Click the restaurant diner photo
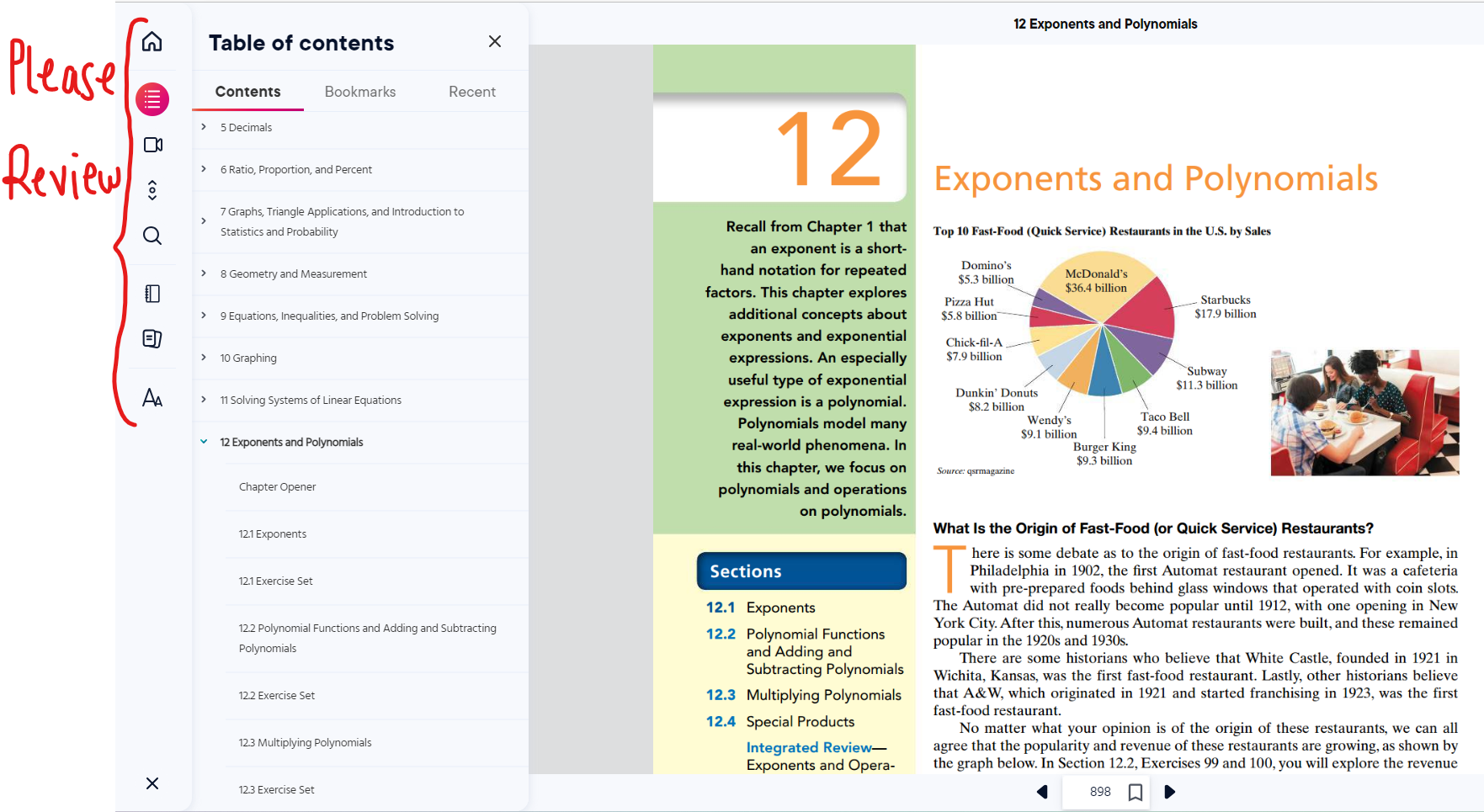This screenshot has width=1484, height=812. point(1364,412)
